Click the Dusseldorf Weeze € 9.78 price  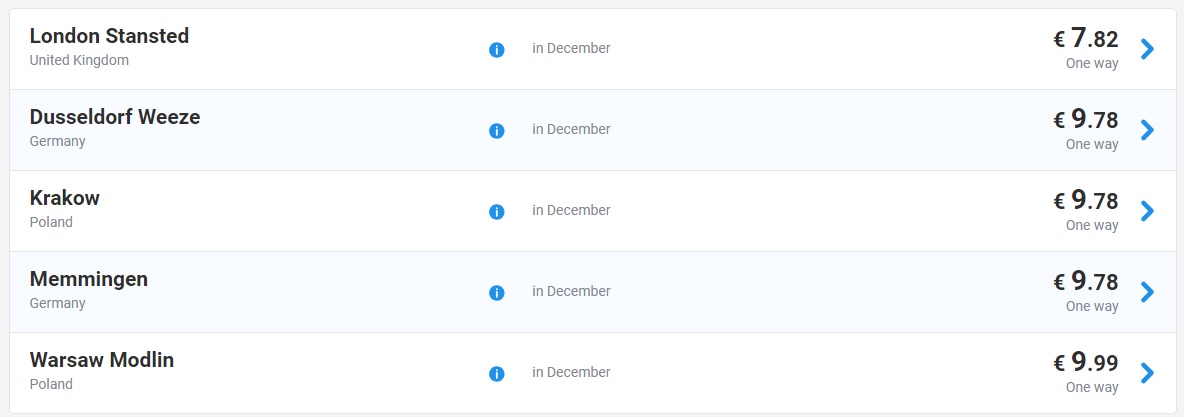click(1086, 121)
